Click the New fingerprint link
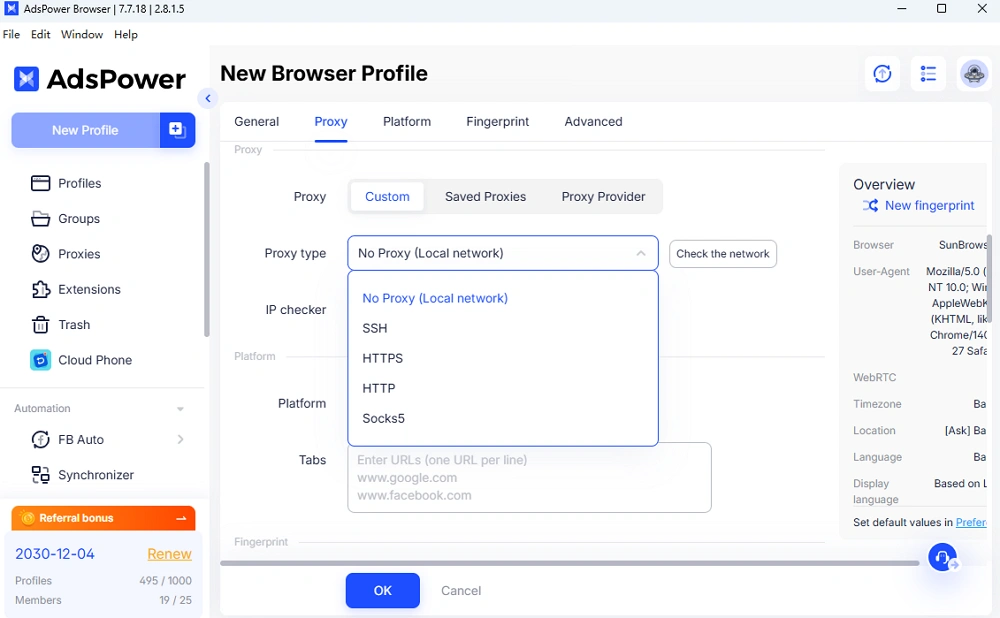Screen dimensions: 1000x618 click(929, 205)
